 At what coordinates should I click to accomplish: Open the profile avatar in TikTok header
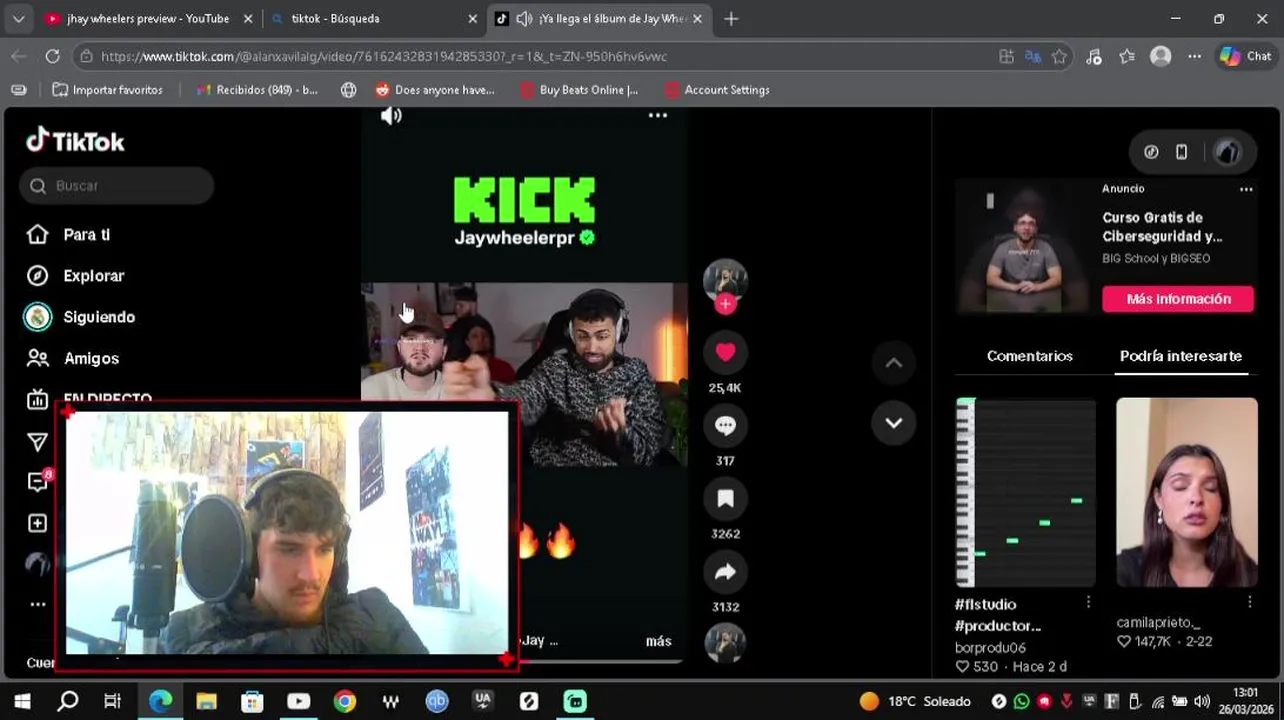(1227, 152)
